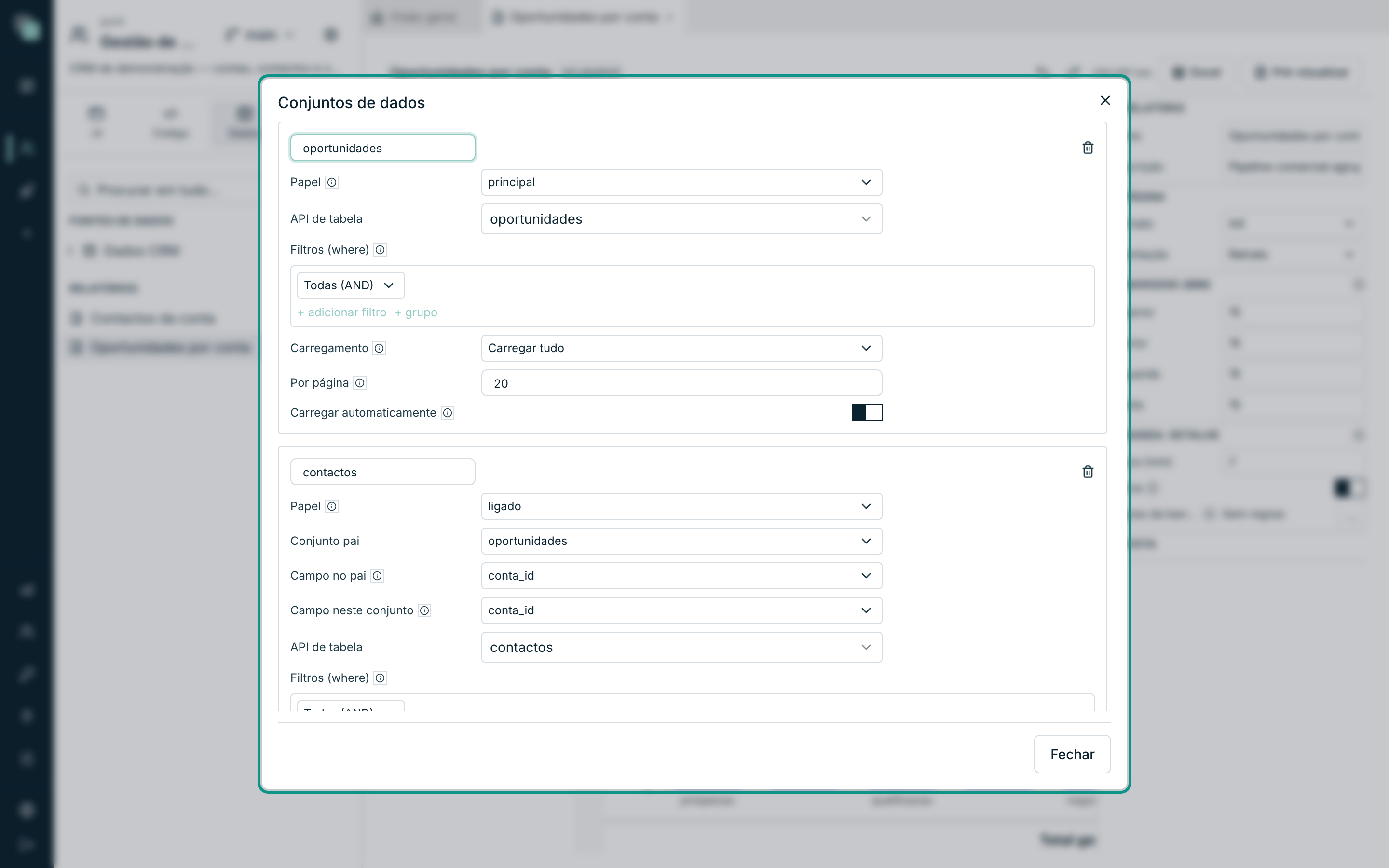Delete the oportunidades dataset with trash icon
Image resolution: width=1389 pixels, height=868 pixels.
1088,148
